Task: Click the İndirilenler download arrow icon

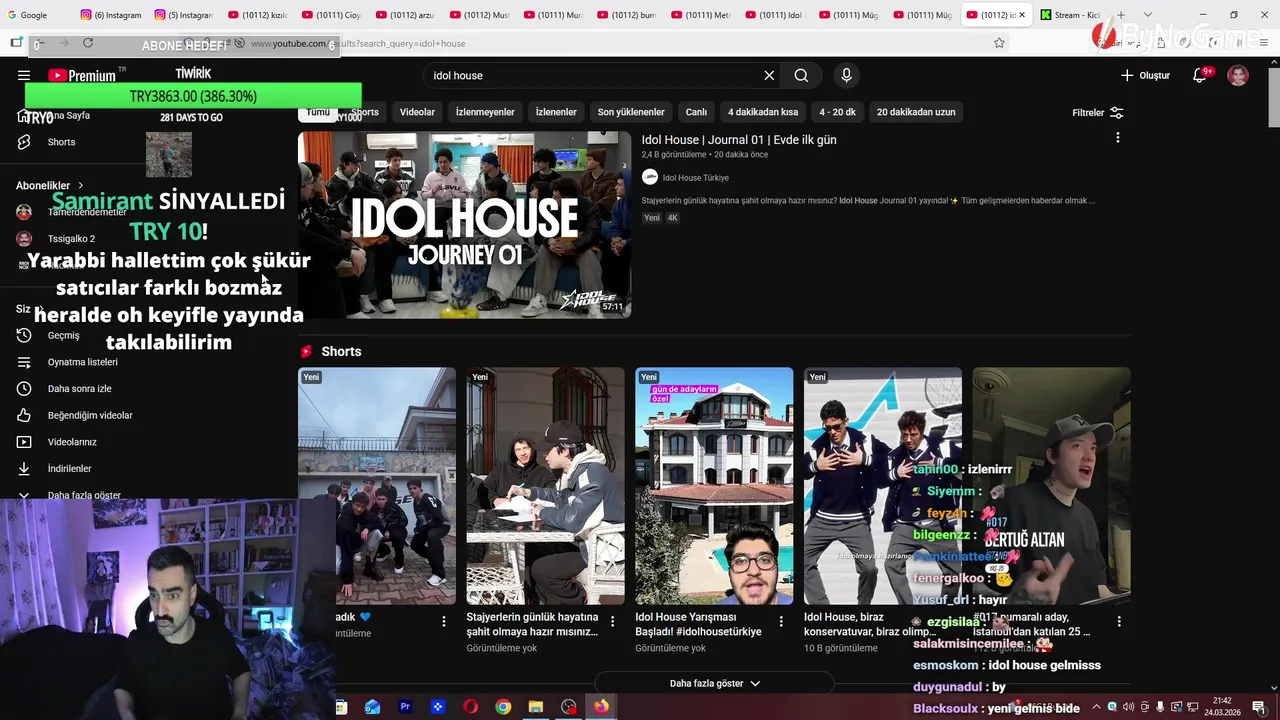Action: [x=24, y=469]
